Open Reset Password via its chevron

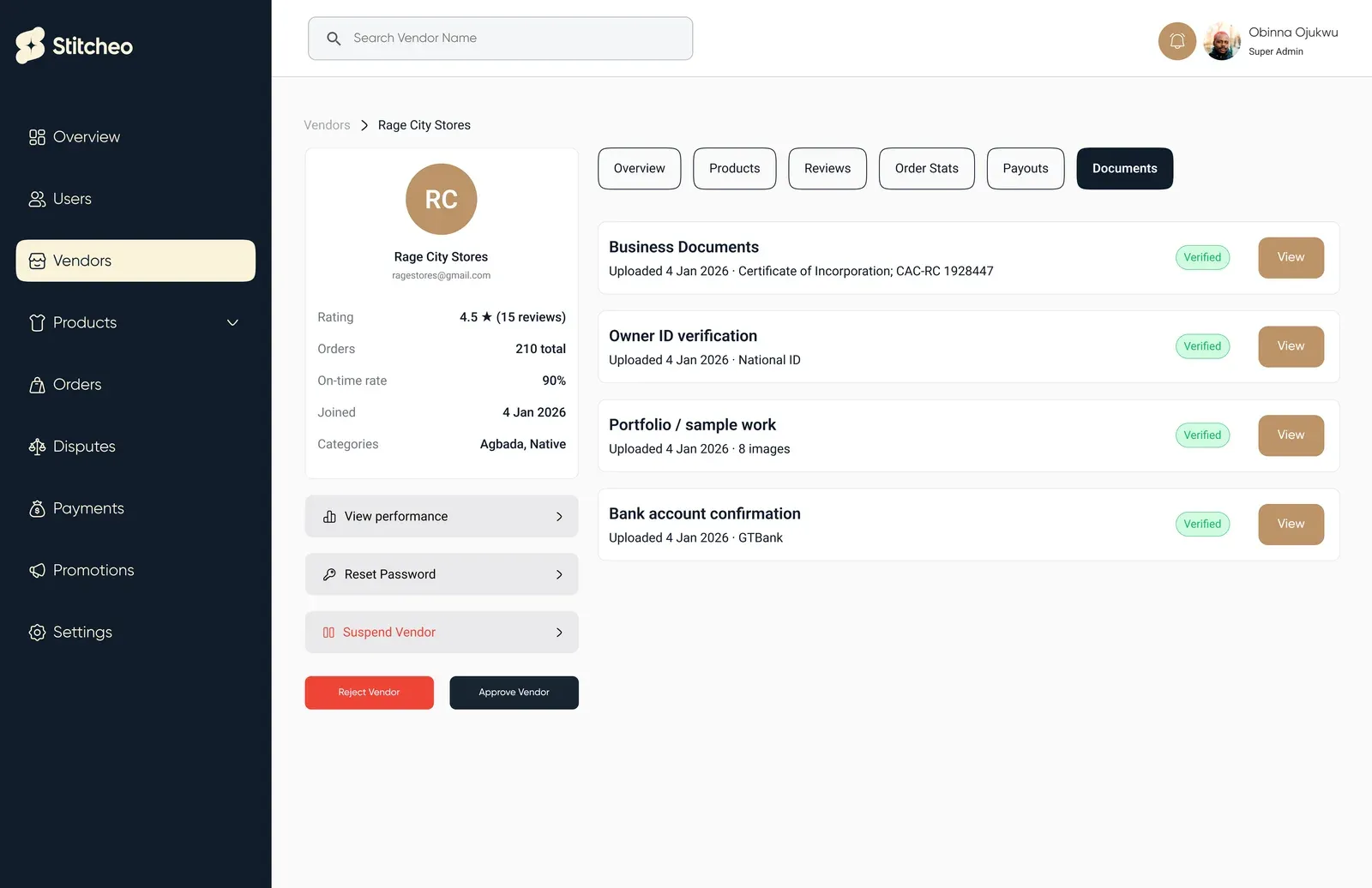(x=559, y=574)
